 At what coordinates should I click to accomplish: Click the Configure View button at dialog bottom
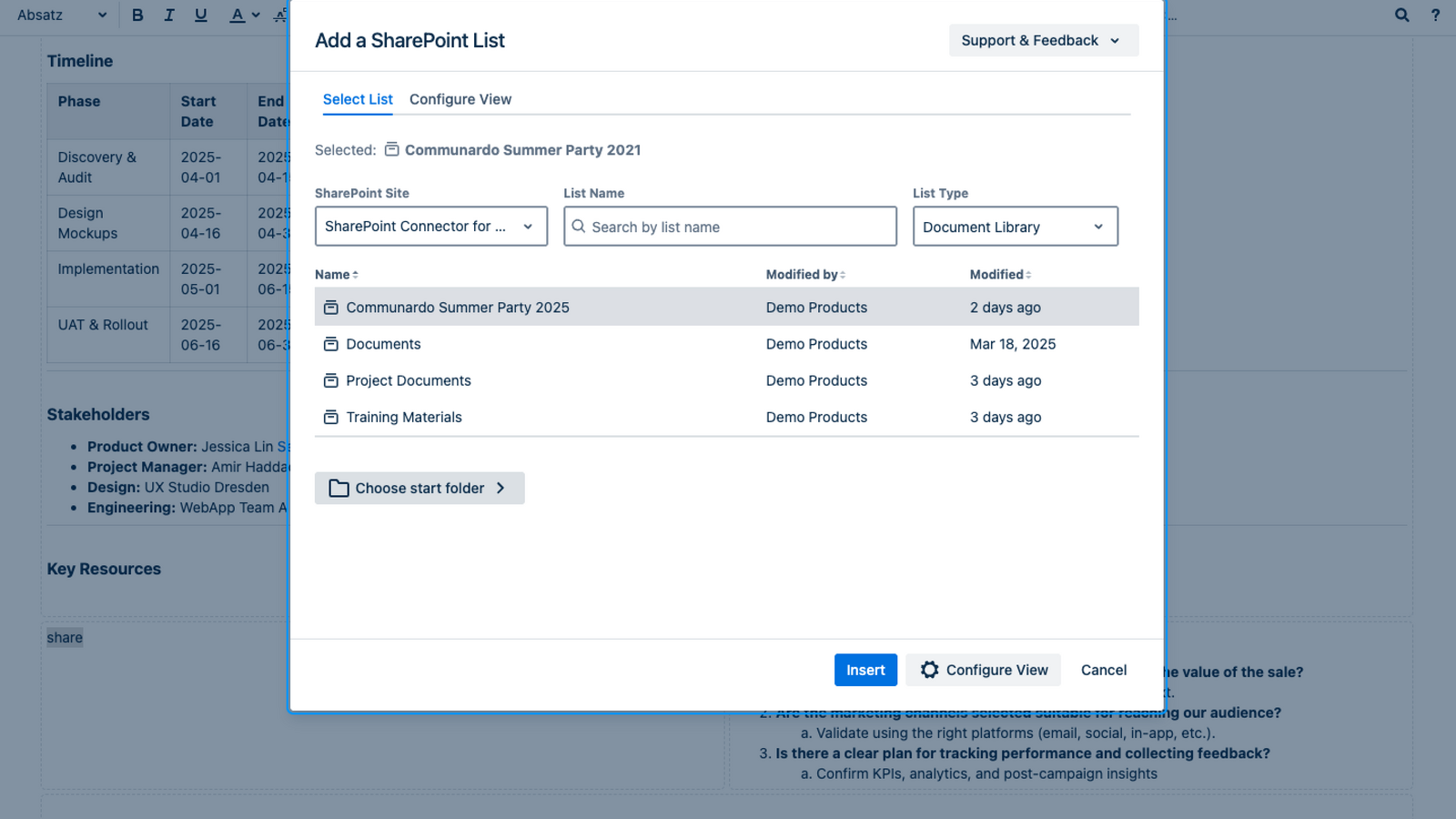[984, 670]
